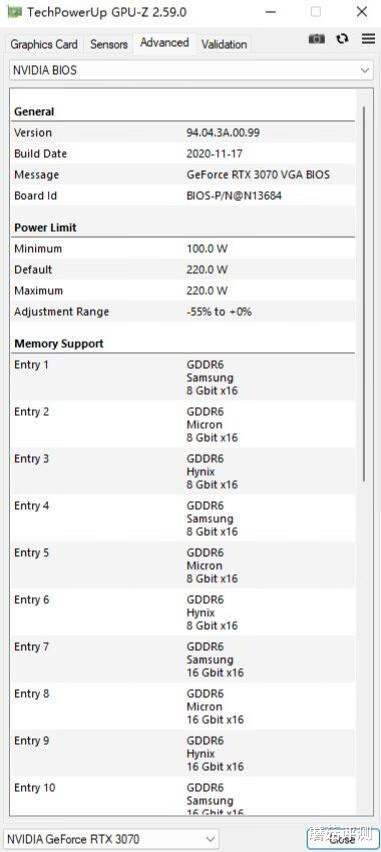
Task: Select the Default power limit row
Action: [183, 270]
